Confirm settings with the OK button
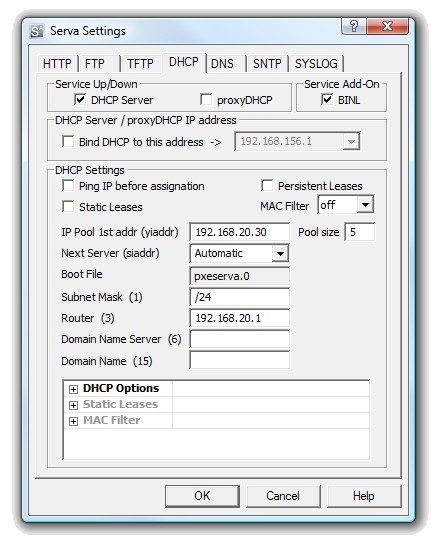Screen dimensions: 437x543 pyautogui.click(x=202, y=496)
